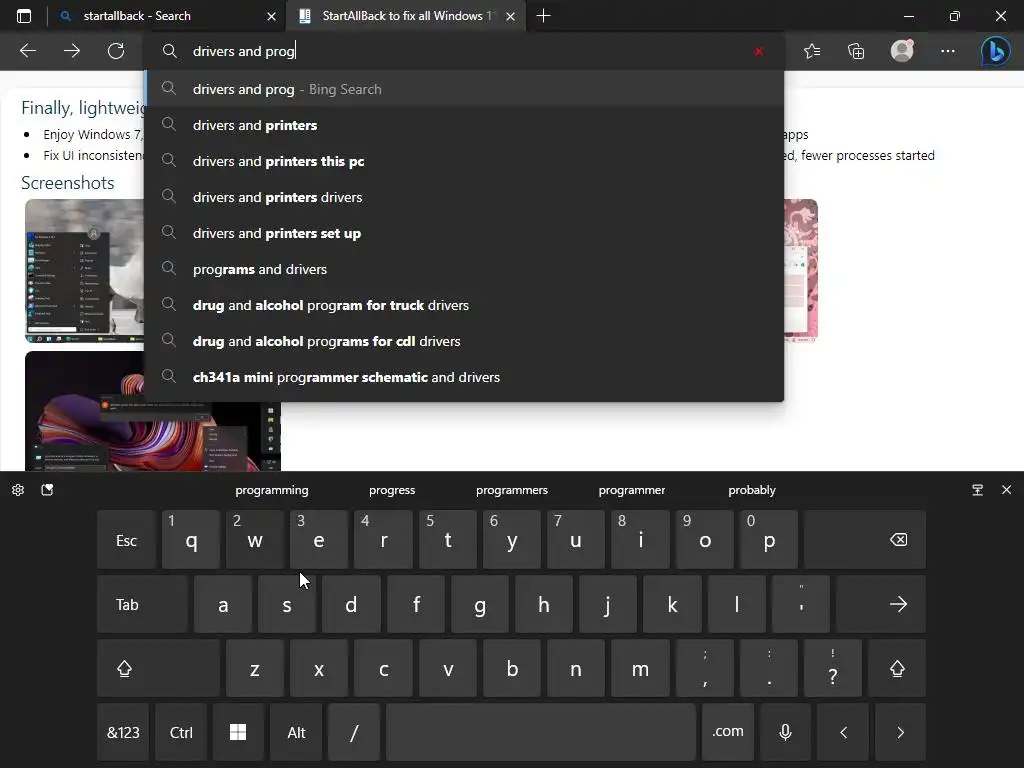This screenshot has height=768, width=1024.
Task: Open the keyboard clipboard/emoji panel icon
Action: [x=47, y=490]
